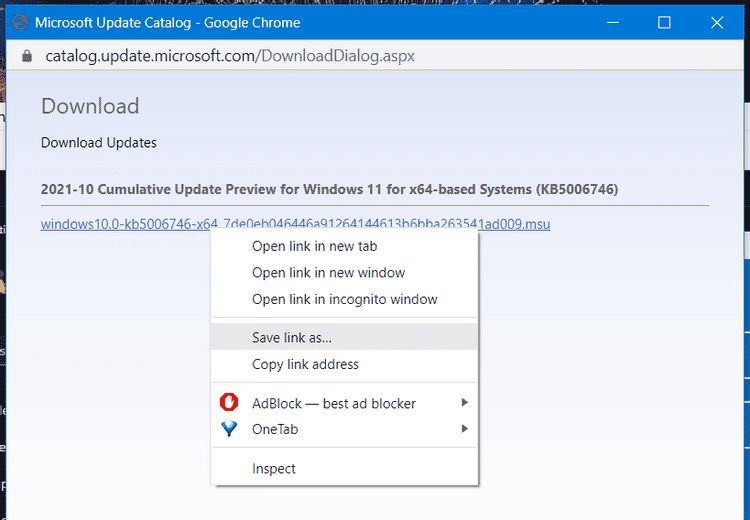Select 'Copy link address' menu entry

click(344, 364)
